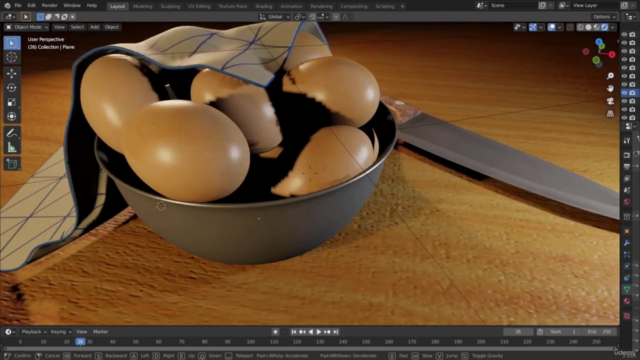Toggle X-ray display mode

click(x=570, y=27)
